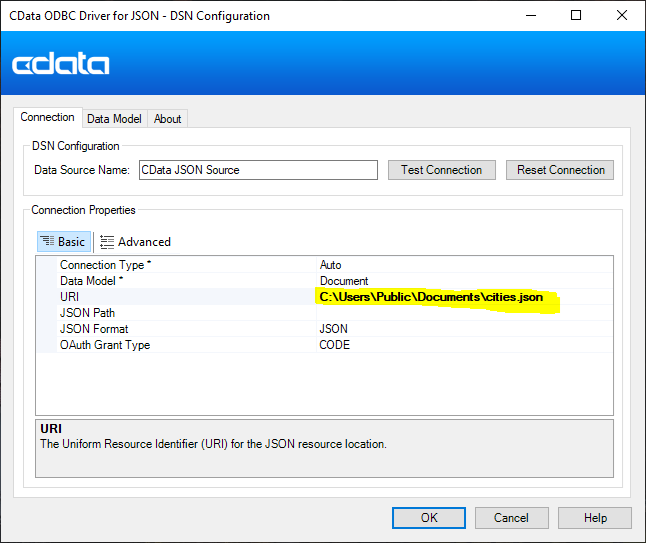Screen dimensions: 646x544
Task: Click into the Data Source Name field
Action: [x=258, y=170]
